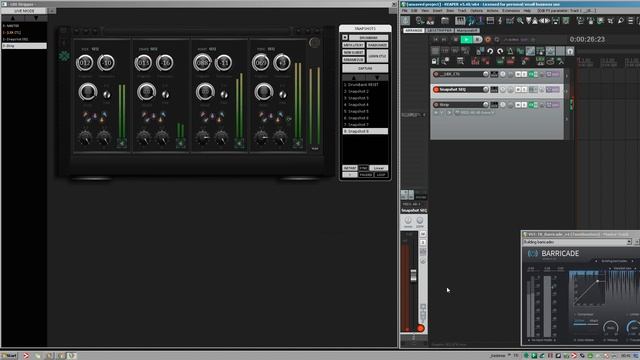Select first snapshot Drumband RESET in list
This screenshot has height=360, width=640.
tap(365, 85)
